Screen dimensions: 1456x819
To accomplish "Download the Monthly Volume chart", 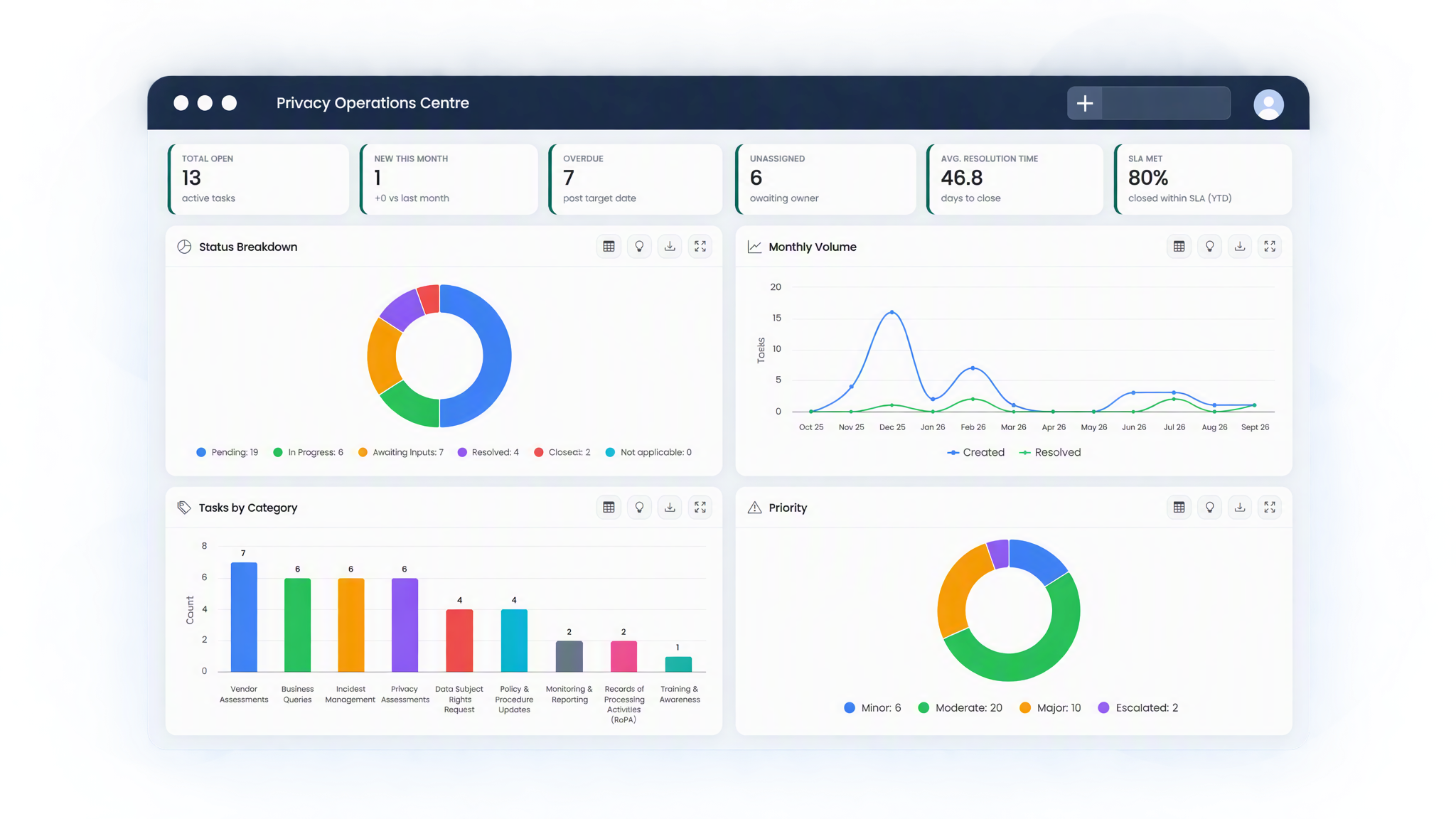I will [1240, 246].
